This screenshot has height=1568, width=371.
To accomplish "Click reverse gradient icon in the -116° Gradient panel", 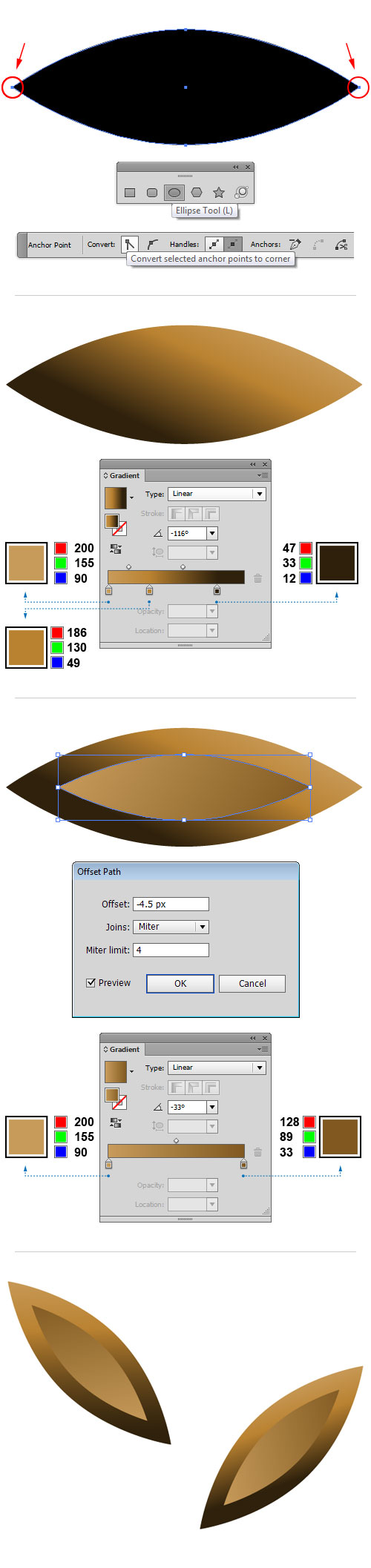I will pos(116,549).
